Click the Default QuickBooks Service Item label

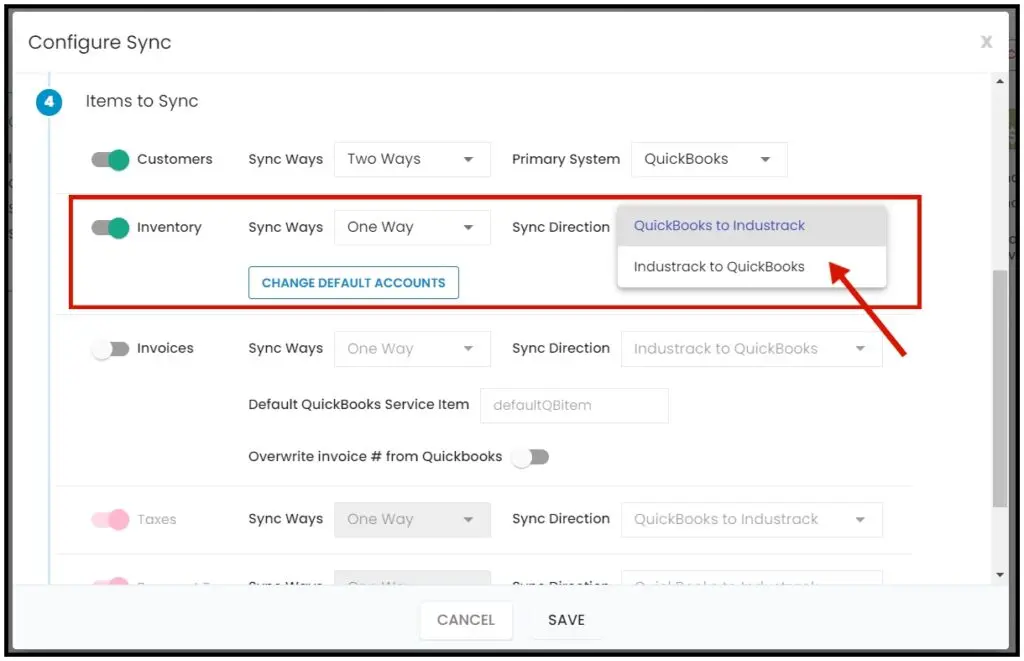coord(359,404)
